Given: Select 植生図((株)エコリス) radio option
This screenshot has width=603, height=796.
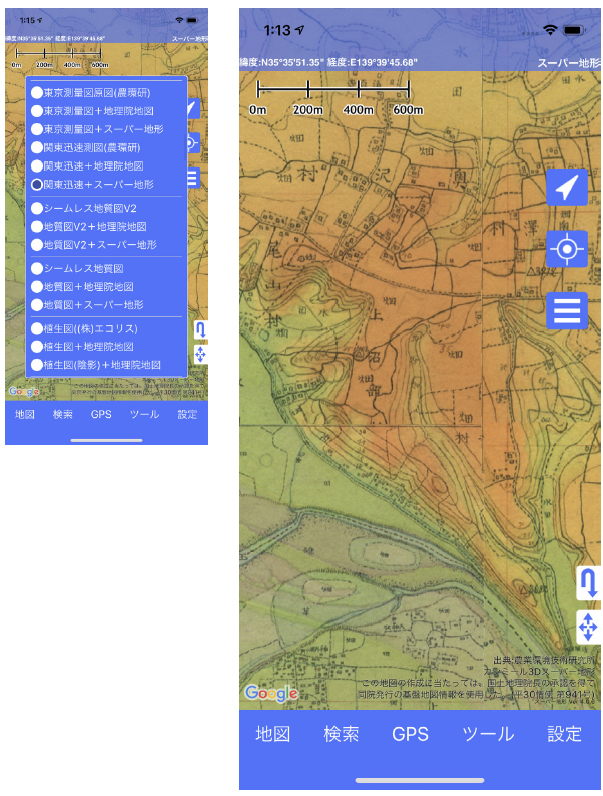Looking at the screenshot, I should (x=37, y=329).
